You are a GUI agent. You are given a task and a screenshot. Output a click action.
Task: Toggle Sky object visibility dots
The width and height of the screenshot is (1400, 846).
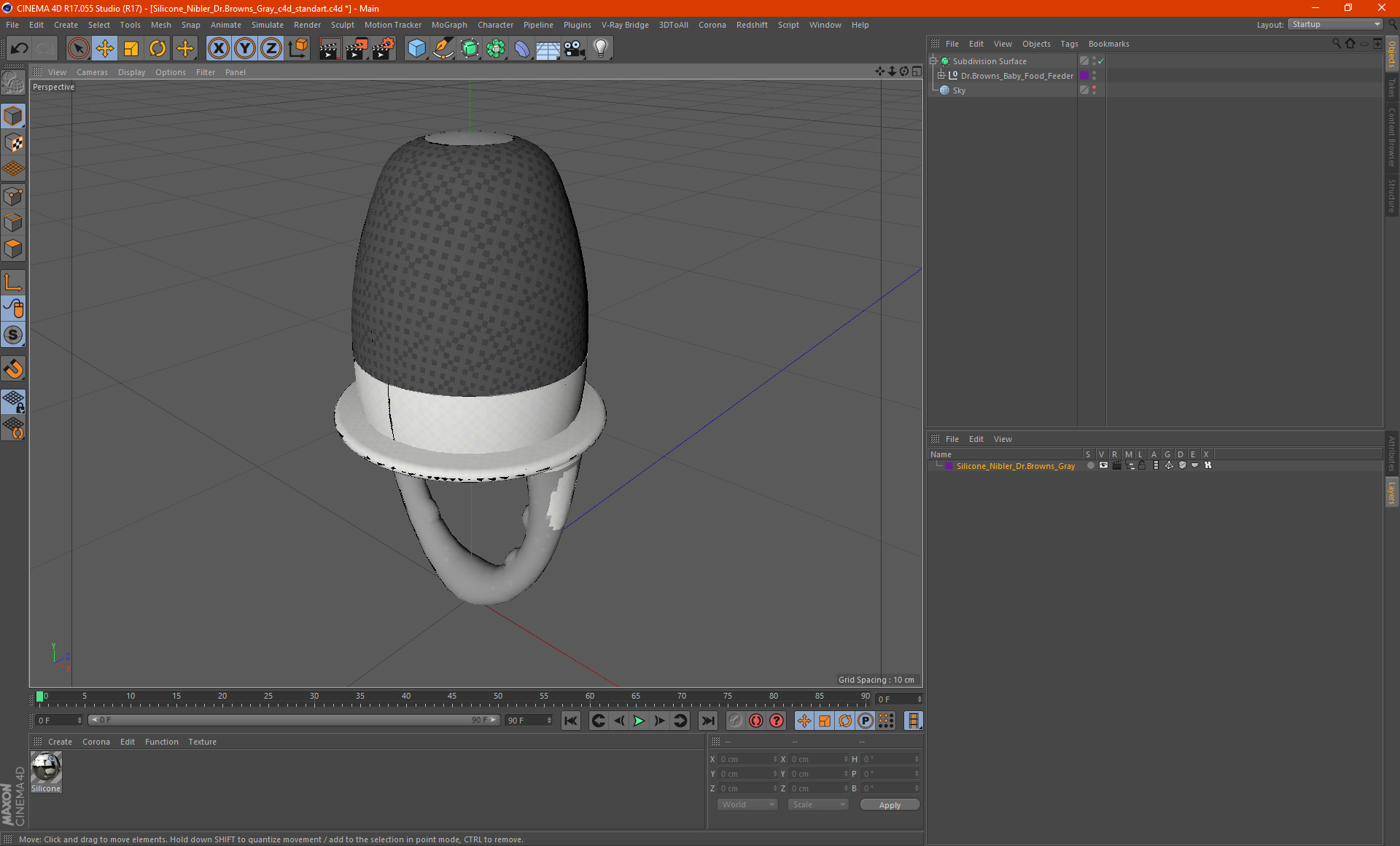[x=1094, y=90]
